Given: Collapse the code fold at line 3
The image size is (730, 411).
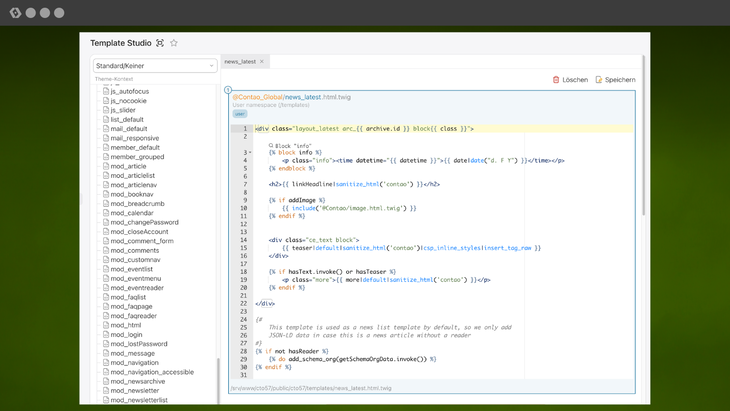Looking at the screenshot, I should [249, 153].
